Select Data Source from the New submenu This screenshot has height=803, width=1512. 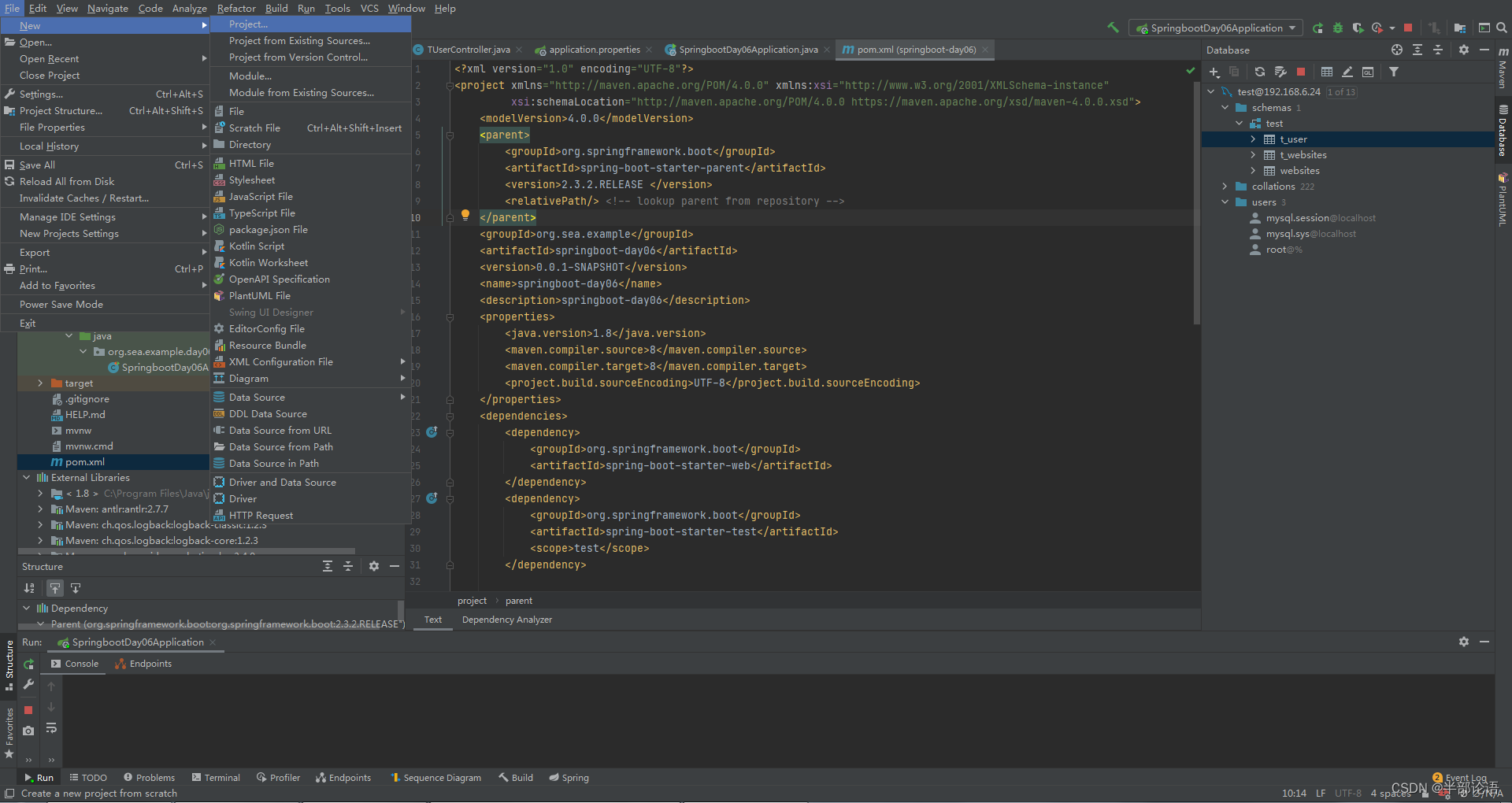point(310,398)
